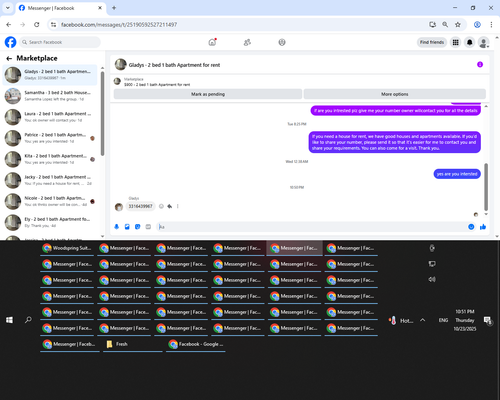500x400 pixels.
Task: Expand the system tray hidden icons chevron
Action: 423,320
